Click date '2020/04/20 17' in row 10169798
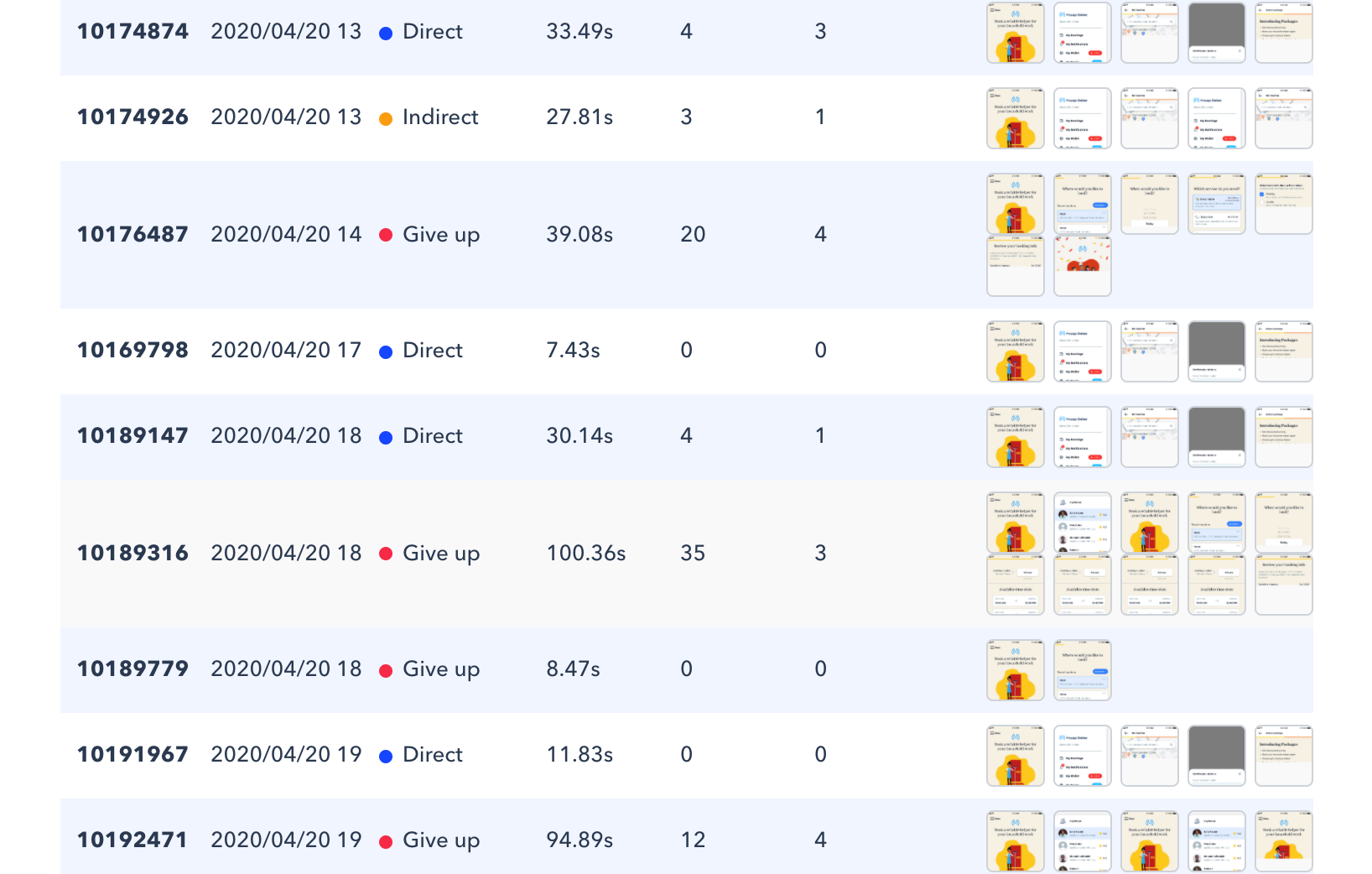This screenshot has width=1372, height=874. [x=286, y=351]
